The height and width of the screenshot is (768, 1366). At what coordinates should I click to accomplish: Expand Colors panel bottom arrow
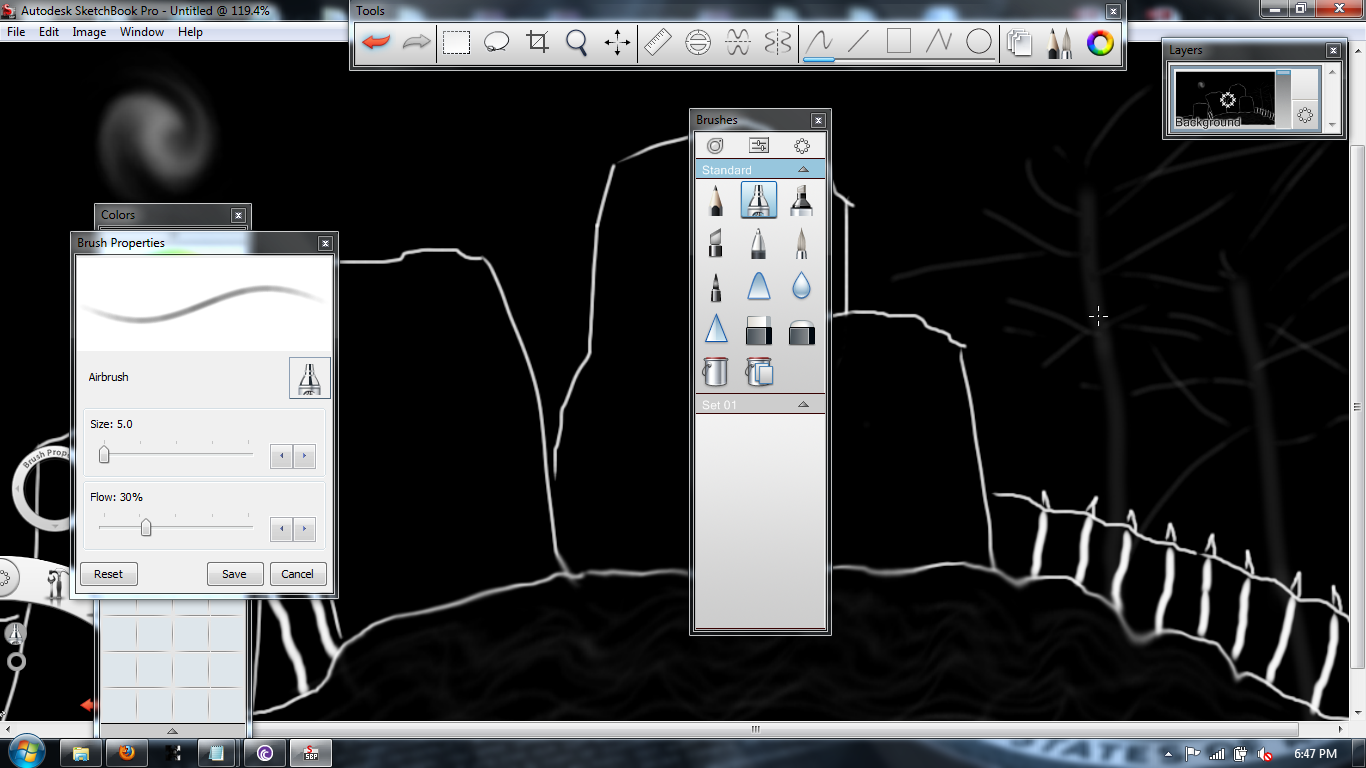click(172, 730)
